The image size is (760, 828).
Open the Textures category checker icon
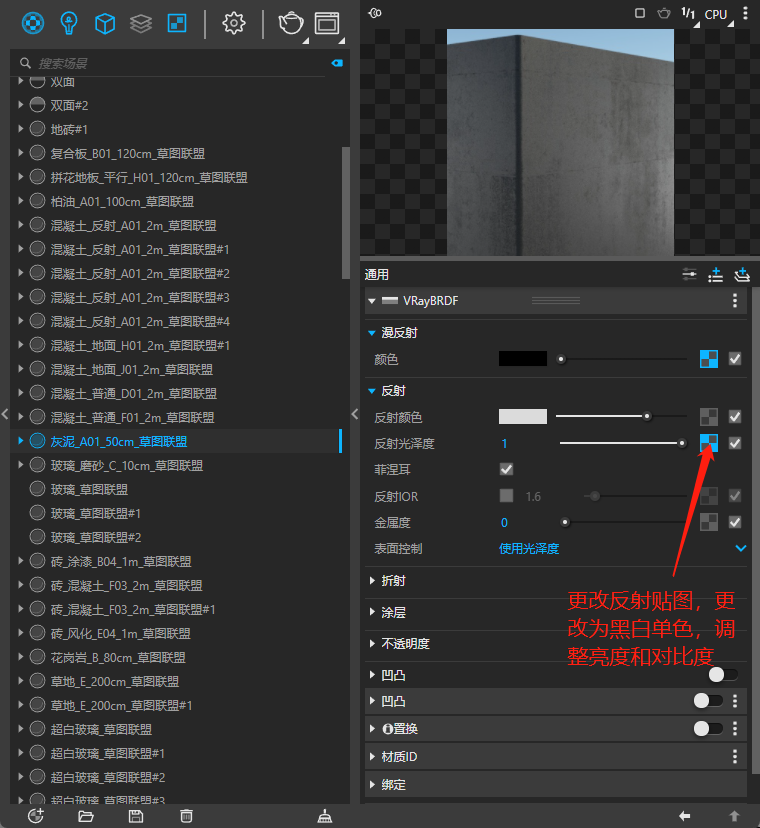tap(176, 23)
